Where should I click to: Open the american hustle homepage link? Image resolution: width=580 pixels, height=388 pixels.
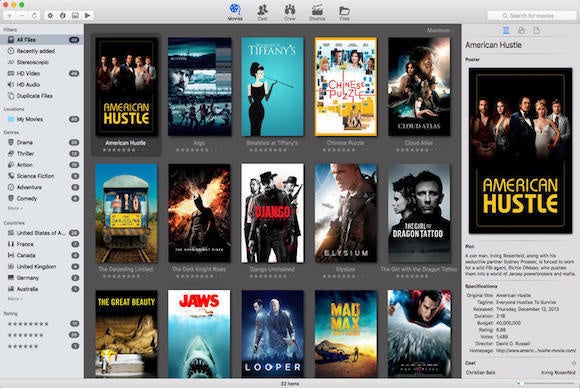tap(535, 350)
